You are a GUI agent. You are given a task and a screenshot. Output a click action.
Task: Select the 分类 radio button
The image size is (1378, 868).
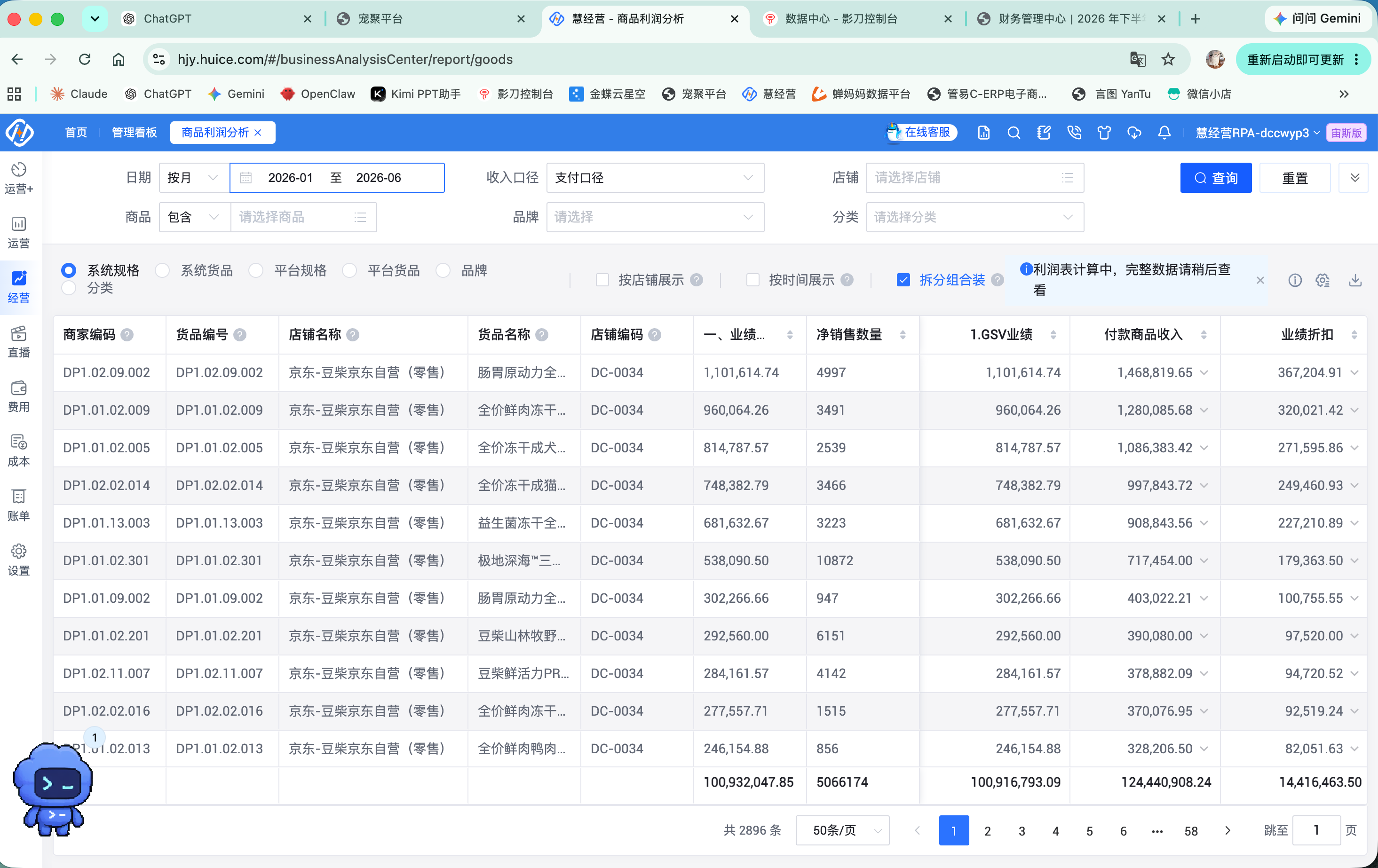pos(69,288)
